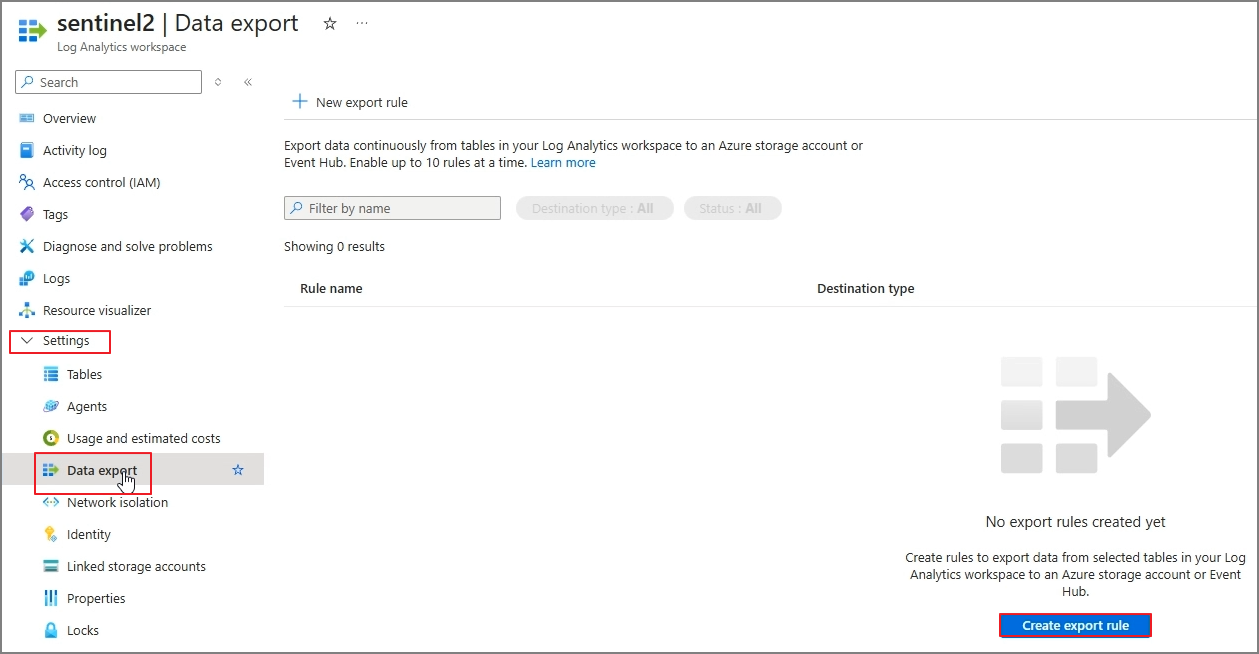Click the Linked storage accounts icon
The width and height of the screenshot is (1259, 654).
pos(51,566)
